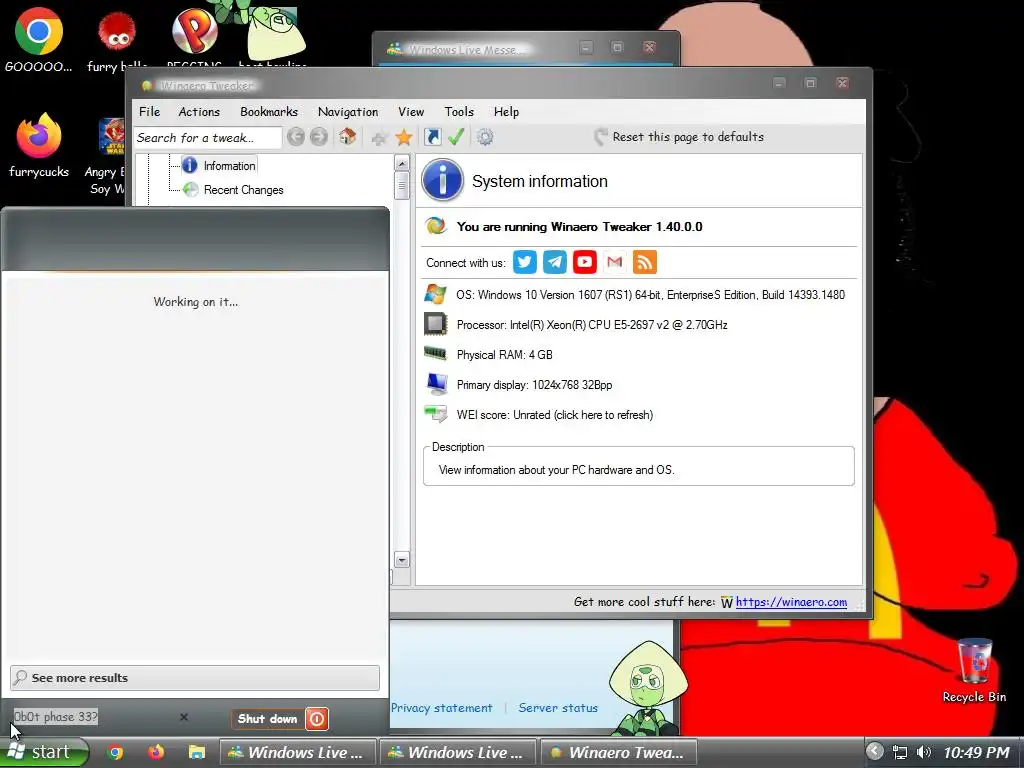Screen dimensions: 1024x768
Task: Open the Actions menu
Action: pos(199,112)
